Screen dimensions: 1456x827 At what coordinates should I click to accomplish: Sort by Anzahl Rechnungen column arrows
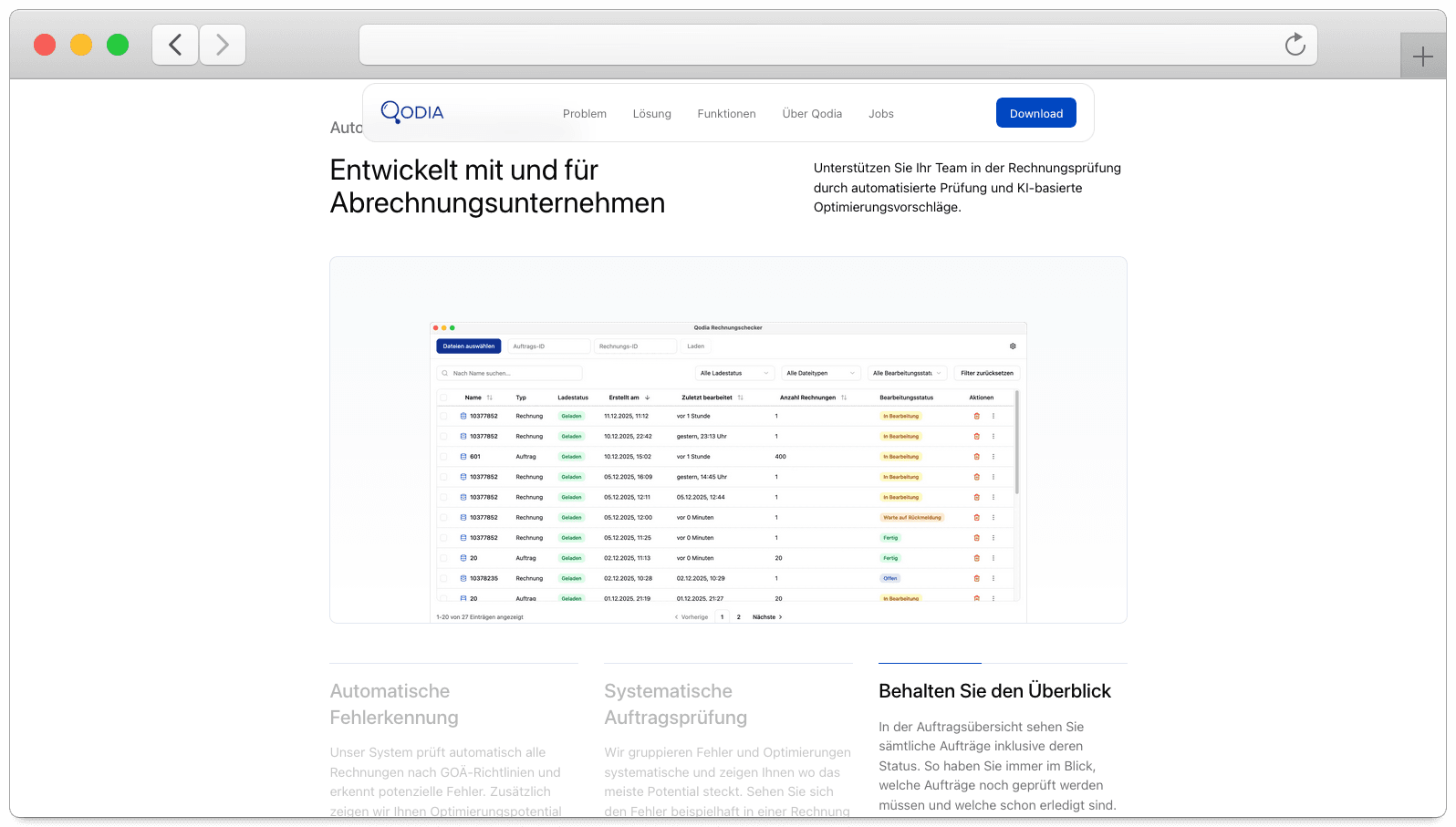pyautogui.click(x=844, y=398)
